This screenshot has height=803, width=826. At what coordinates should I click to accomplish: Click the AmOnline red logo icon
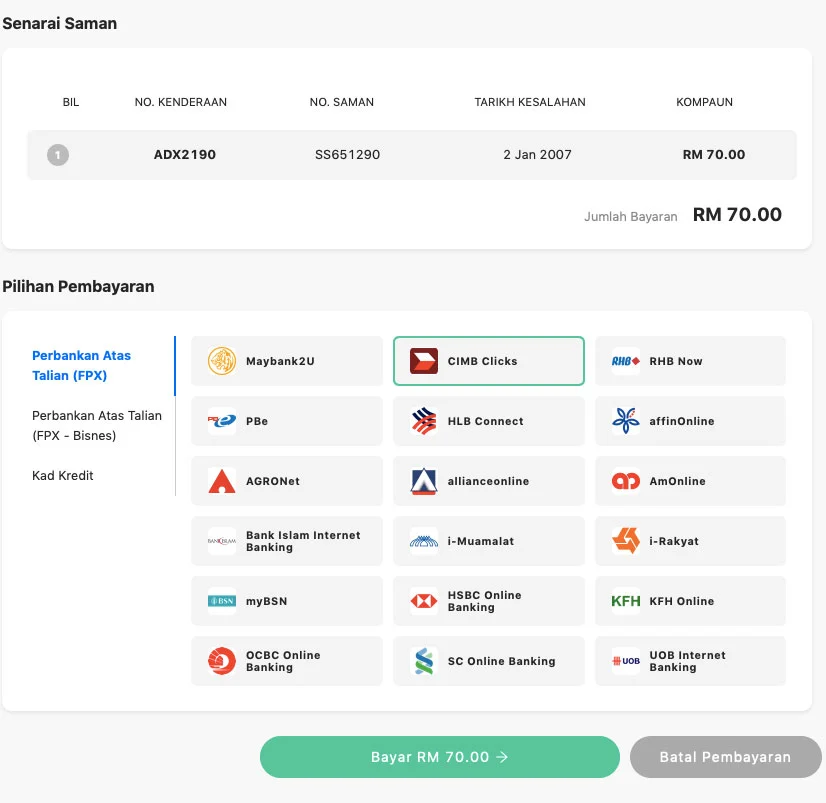626,481
